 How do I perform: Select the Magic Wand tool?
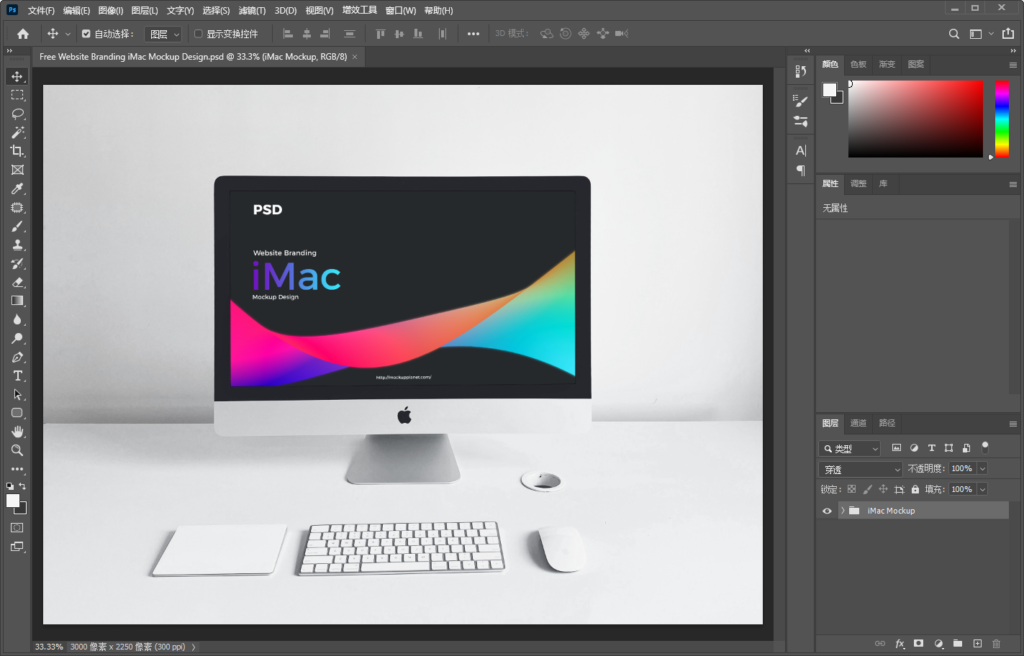coord(17,133)
